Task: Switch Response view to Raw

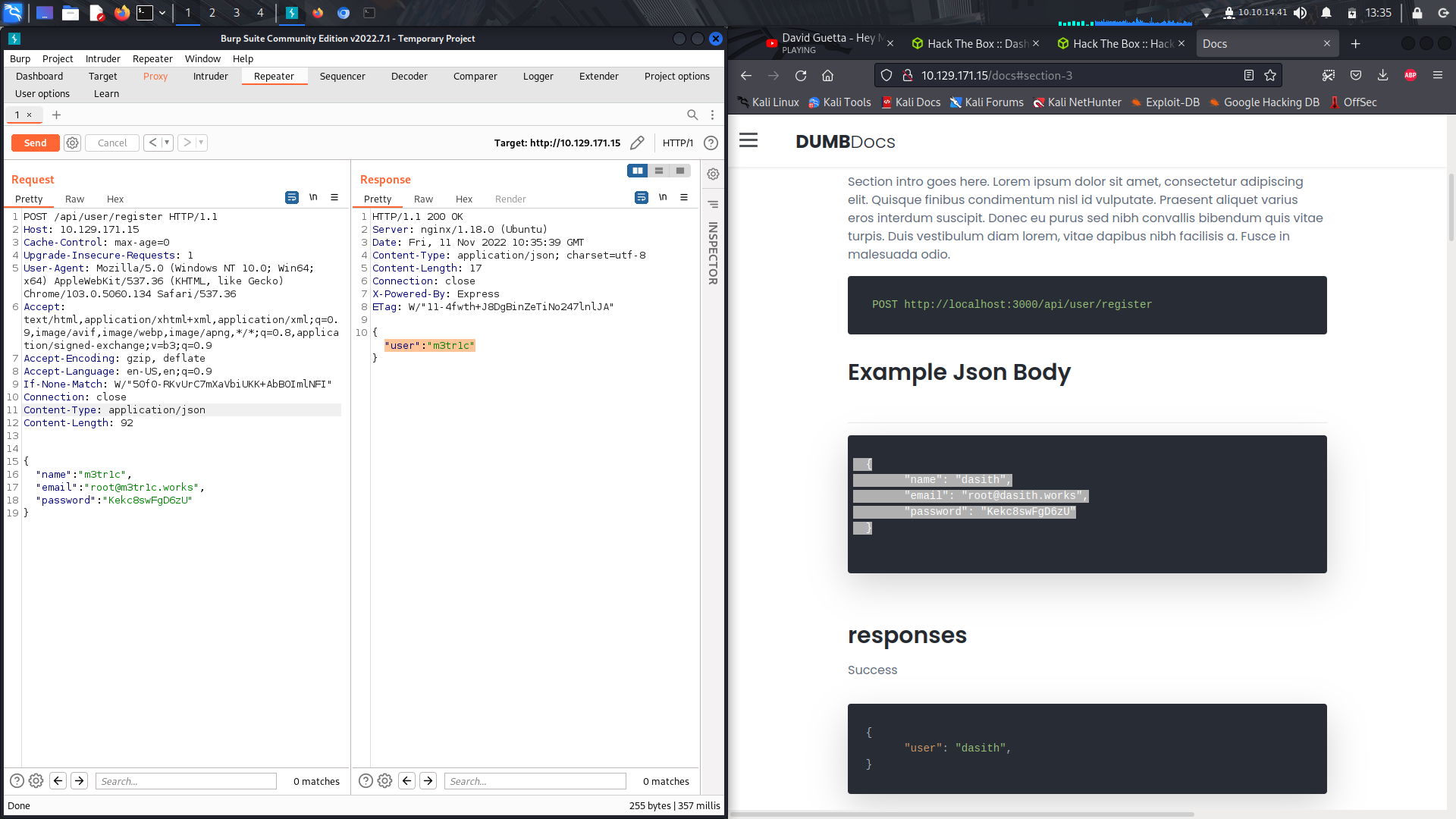Action: [423, 199]
